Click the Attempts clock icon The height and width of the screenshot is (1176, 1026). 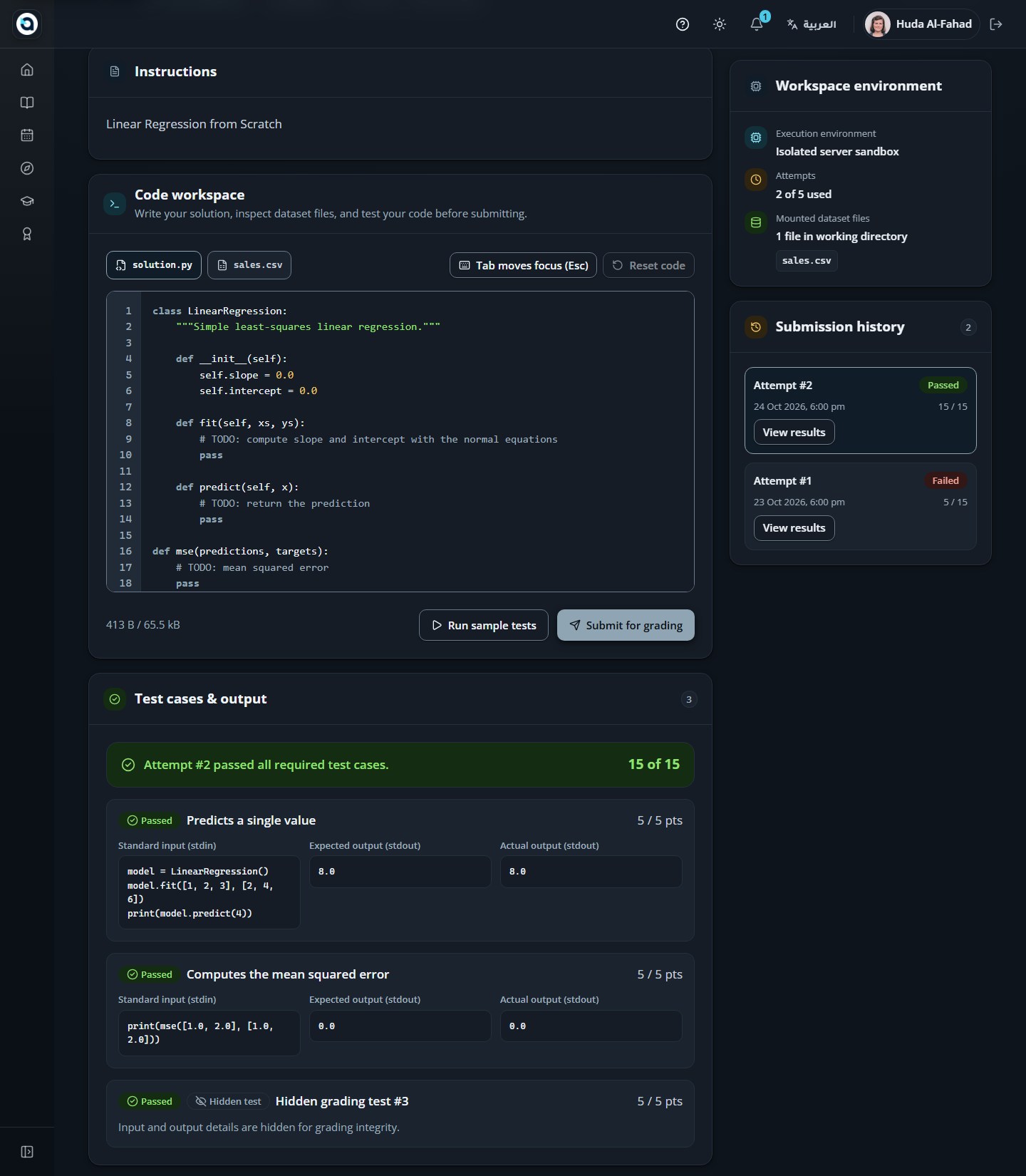756,180
